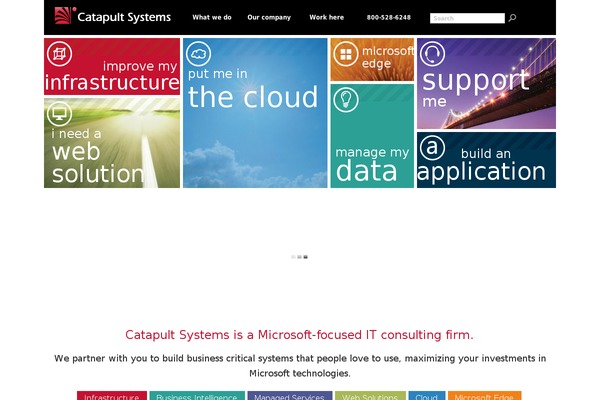Click into the Search input field
The image size is (600, 400).
(x=467, y=18)
